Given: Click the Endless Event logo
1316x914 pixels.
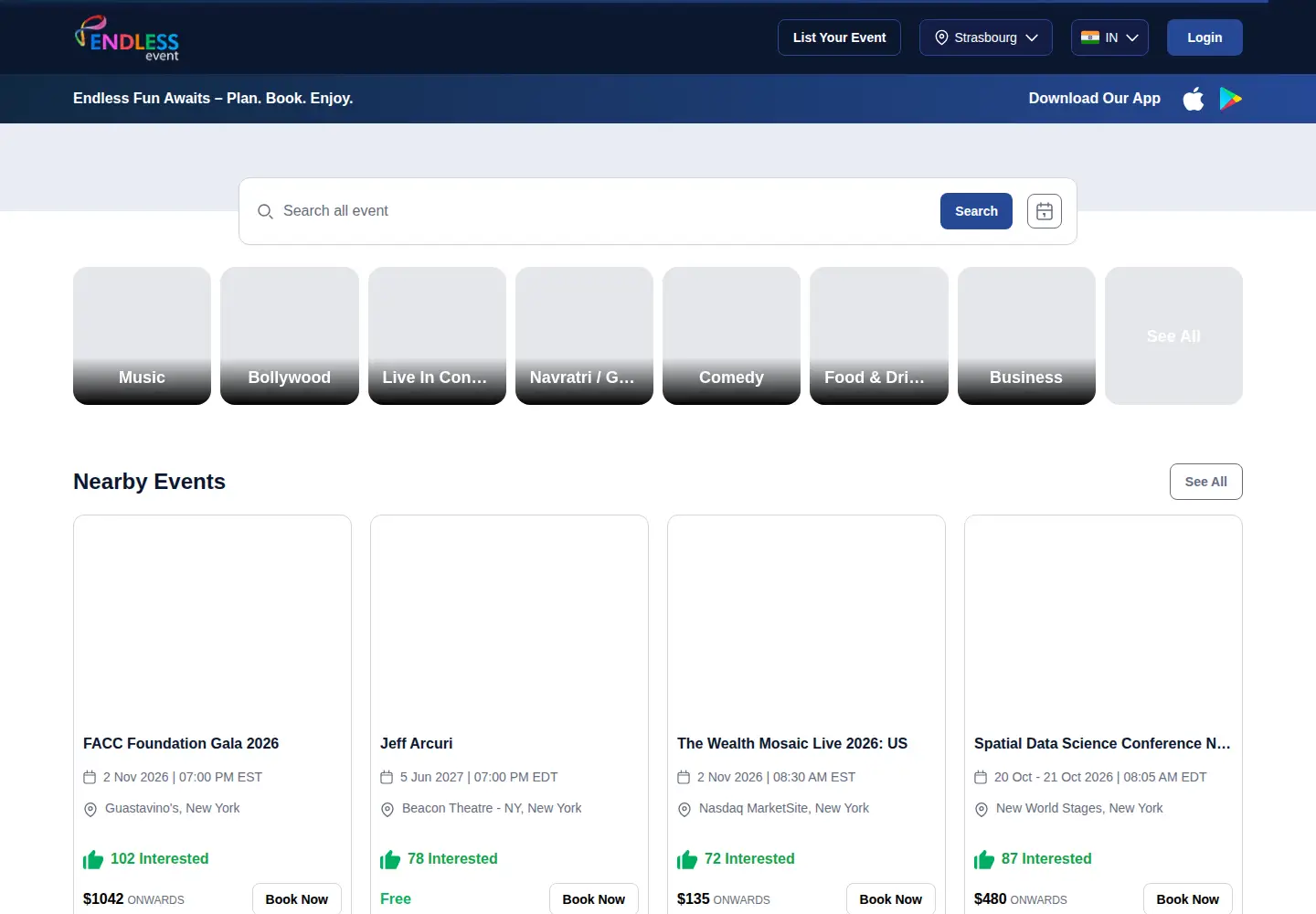Looking at the screenshot, I should click(x=126, y=37).
